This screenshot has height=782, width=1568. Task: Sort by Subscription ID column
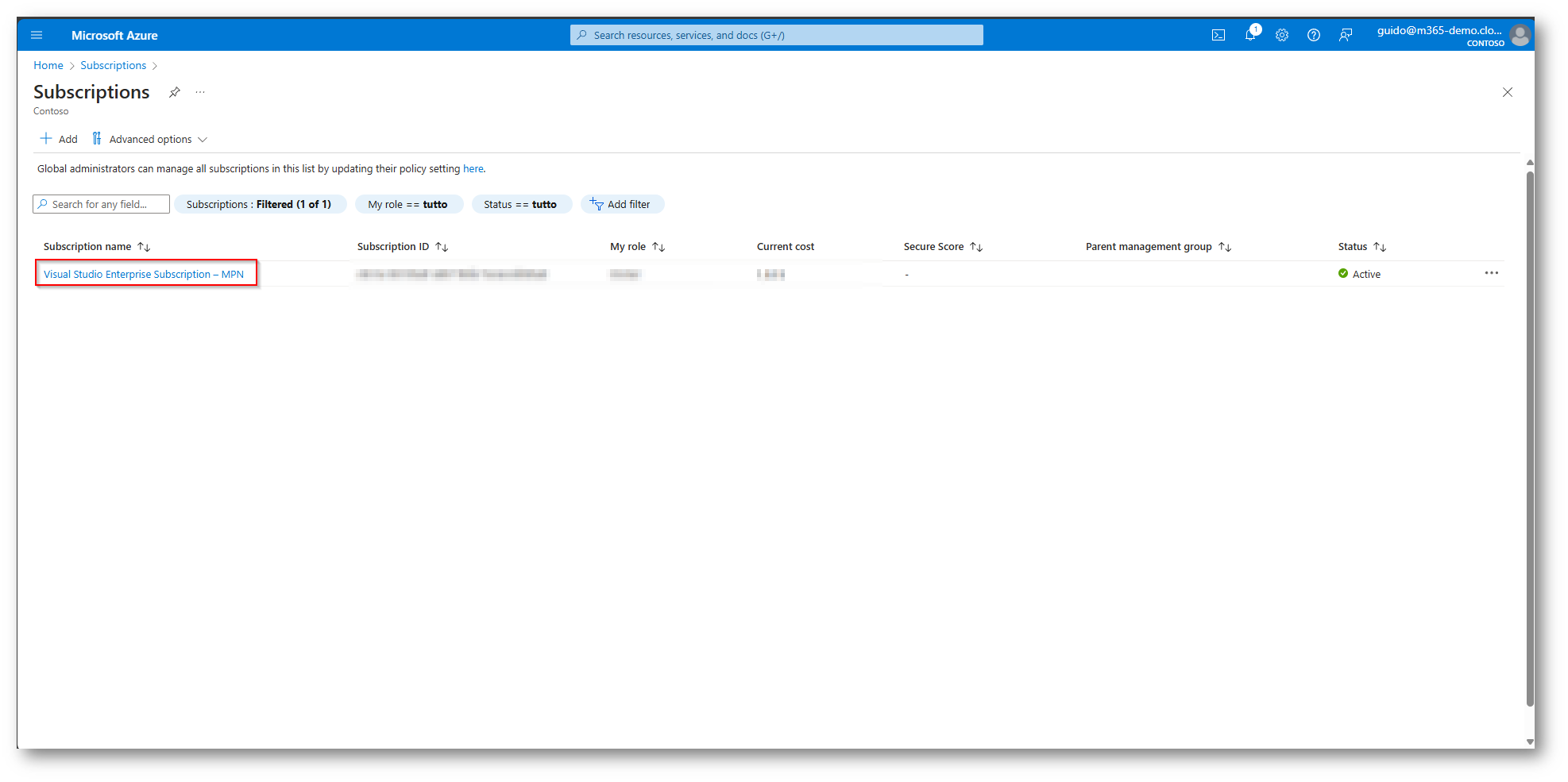tap(403, 247)
